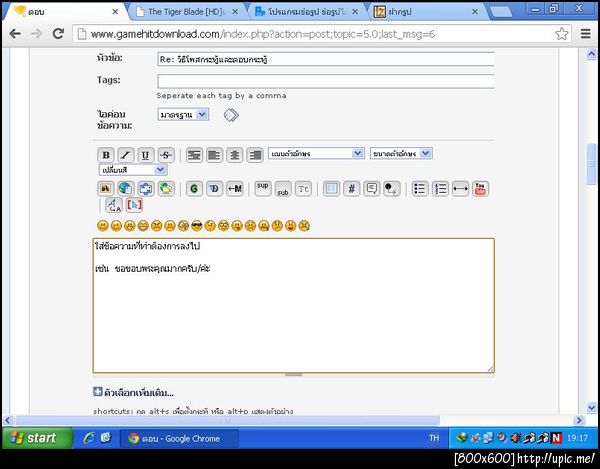
Task: Insert the first smiley face emoticon
Action: coord(103,226)
